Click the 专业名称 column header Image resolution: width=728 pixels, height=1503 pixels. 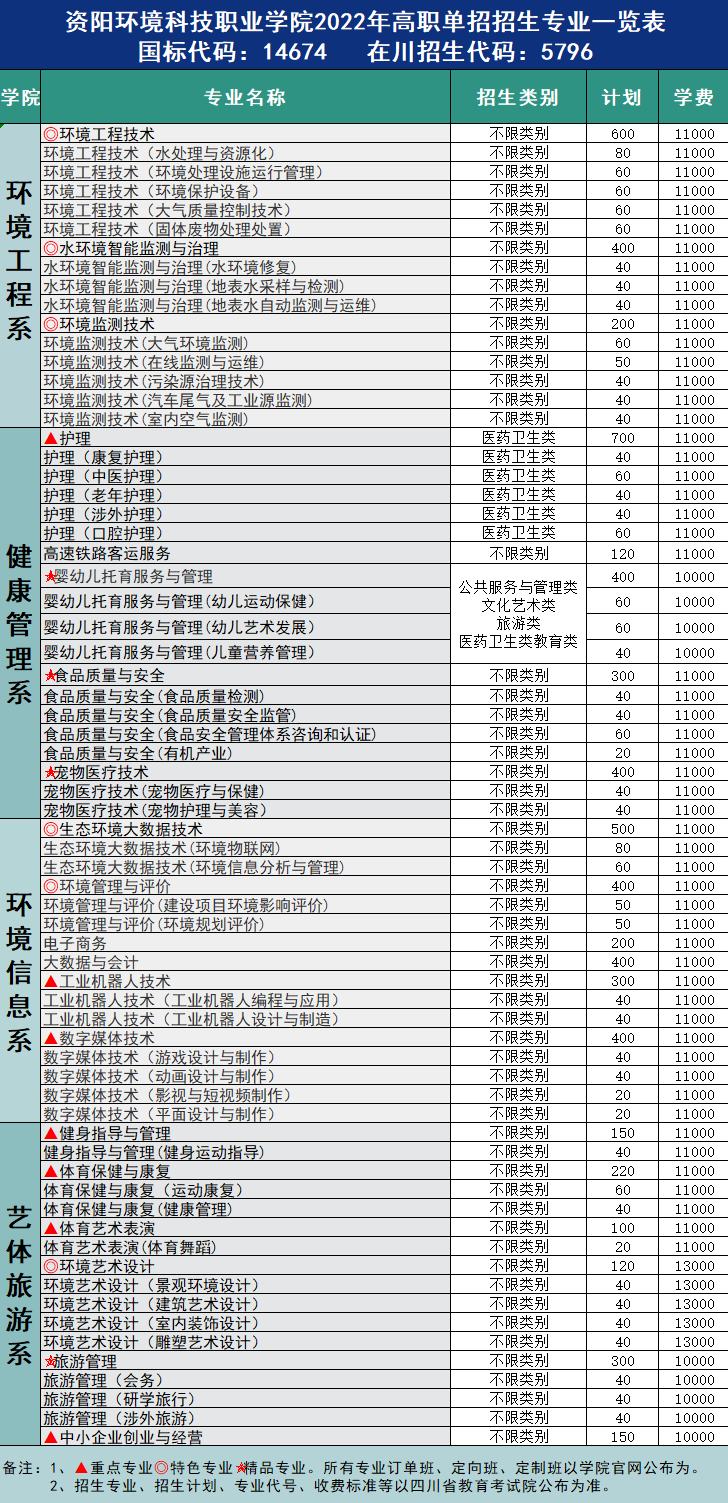pyautogui.click(x=245, y=97)
